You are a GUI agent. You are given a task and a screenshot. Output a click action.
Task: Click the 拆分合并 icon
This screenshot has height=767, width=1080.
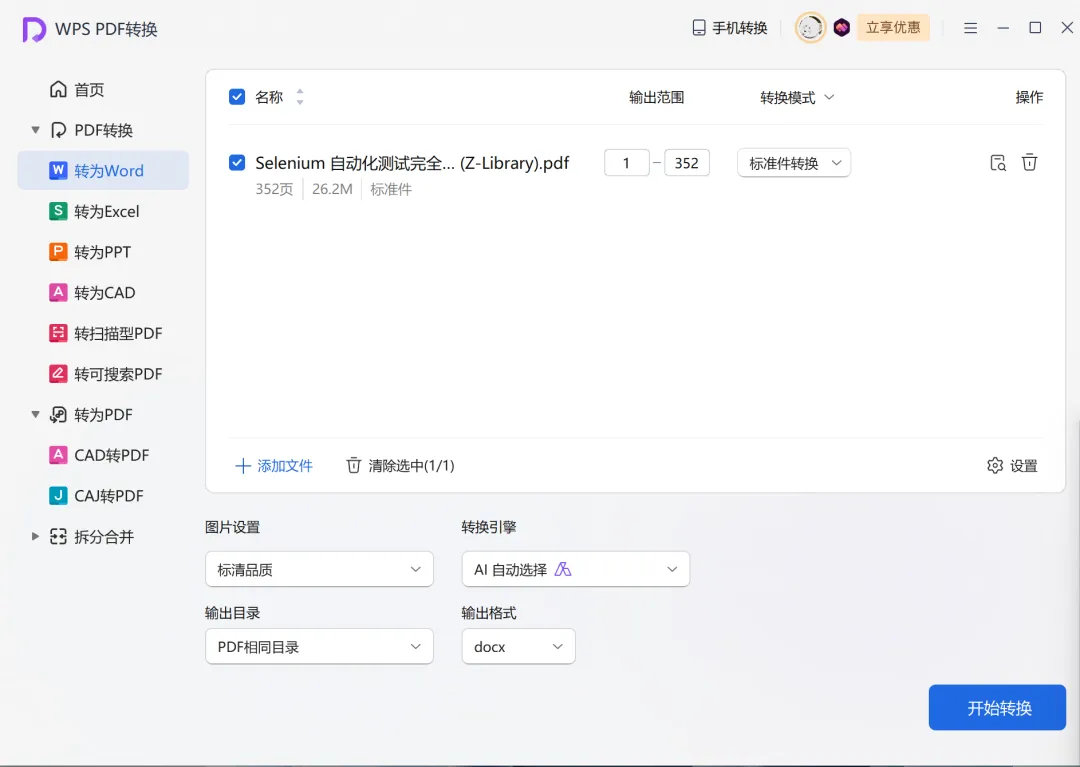click(x=59, y=536)
